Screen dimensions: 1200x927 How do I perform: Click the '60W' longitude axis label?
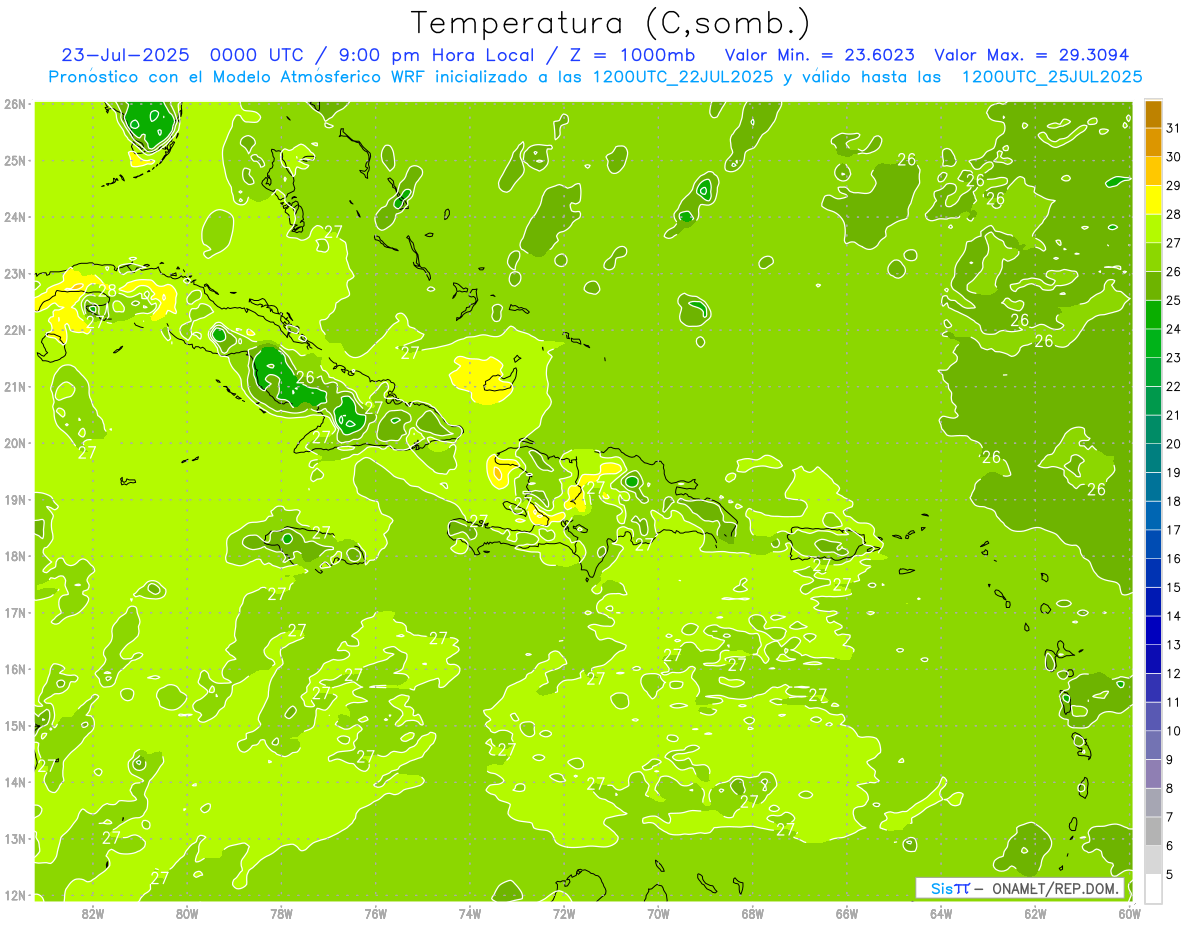[x=1130, y=913]
